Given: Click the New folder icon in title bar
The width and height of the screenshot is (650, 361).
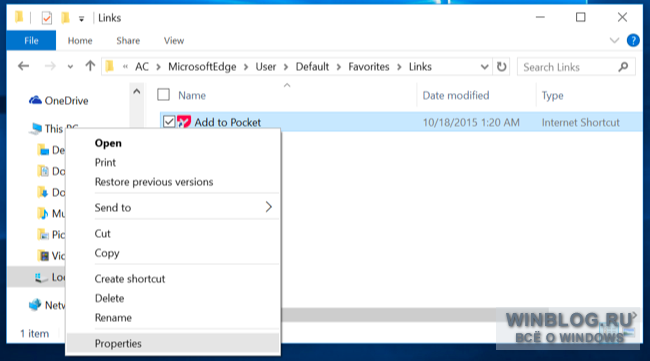Looking at the screenshot, I should (x=65, y=18).
